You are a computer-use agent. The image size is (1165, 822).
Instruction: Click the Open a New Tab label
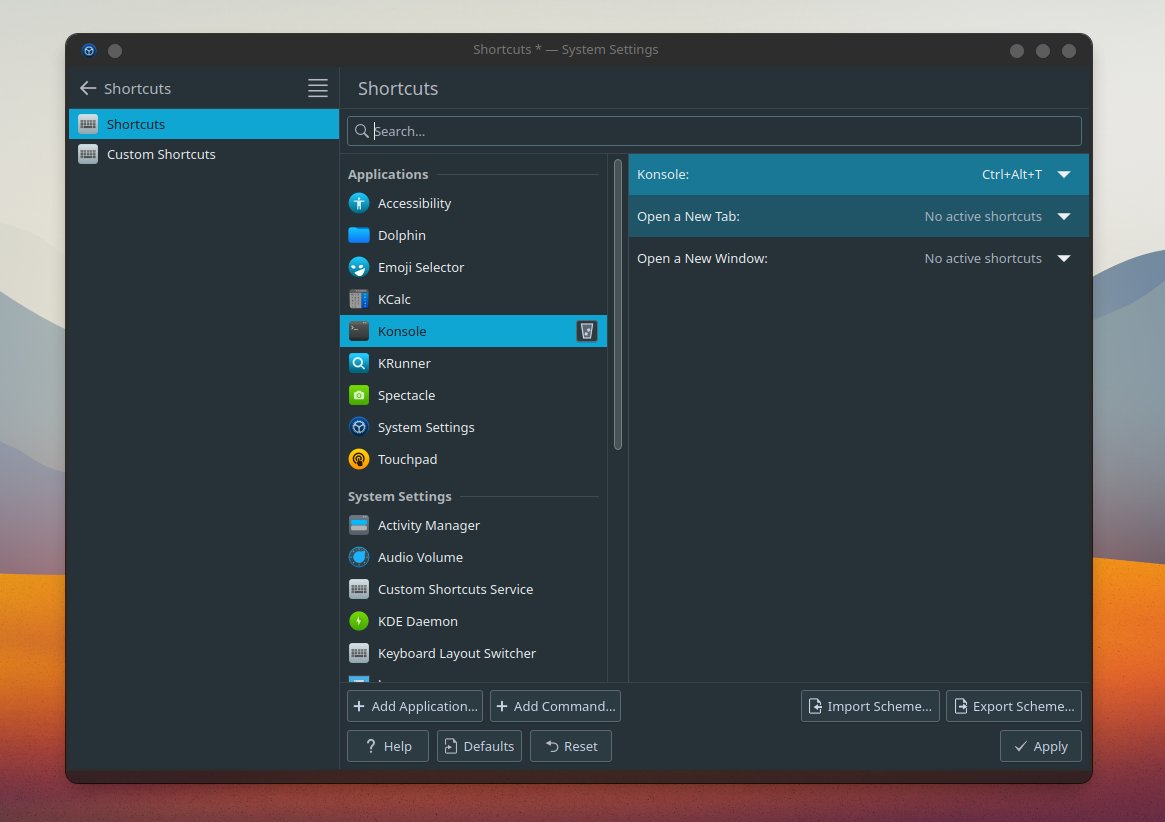[x=688, y=216]
